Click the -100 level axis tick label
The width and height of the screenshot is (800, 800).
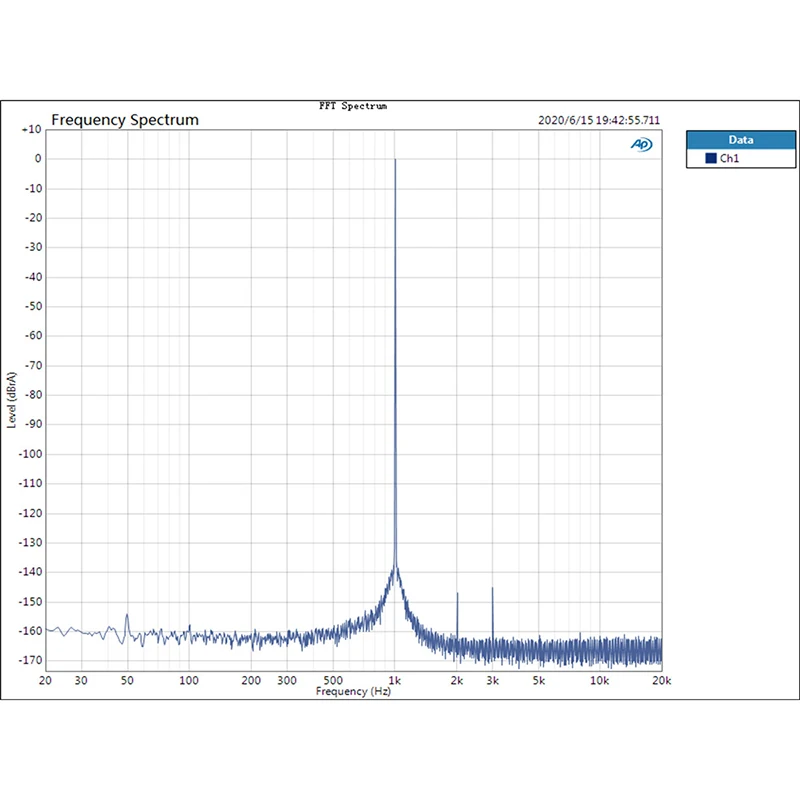pos(30,454)
